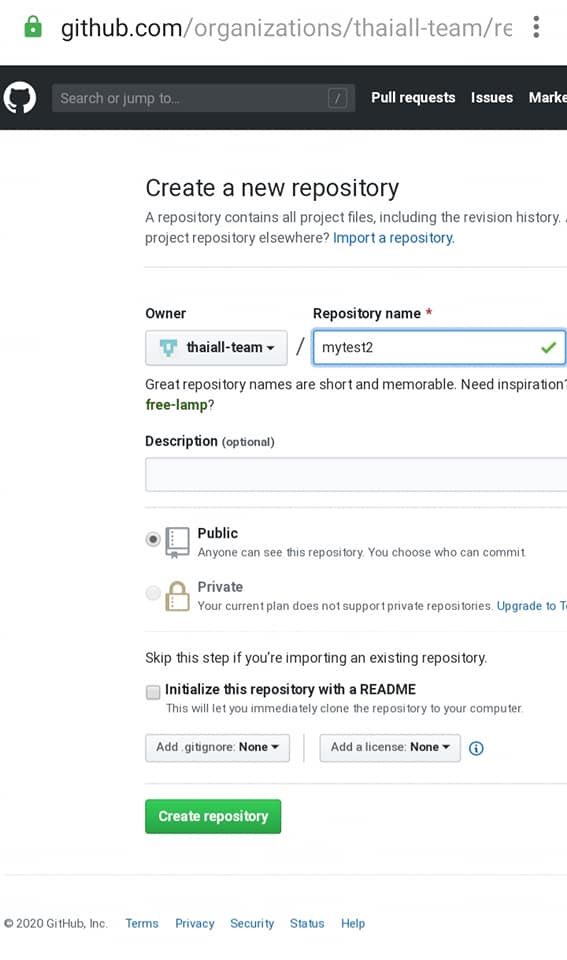Click the green padlock security icon

[32, 27]
